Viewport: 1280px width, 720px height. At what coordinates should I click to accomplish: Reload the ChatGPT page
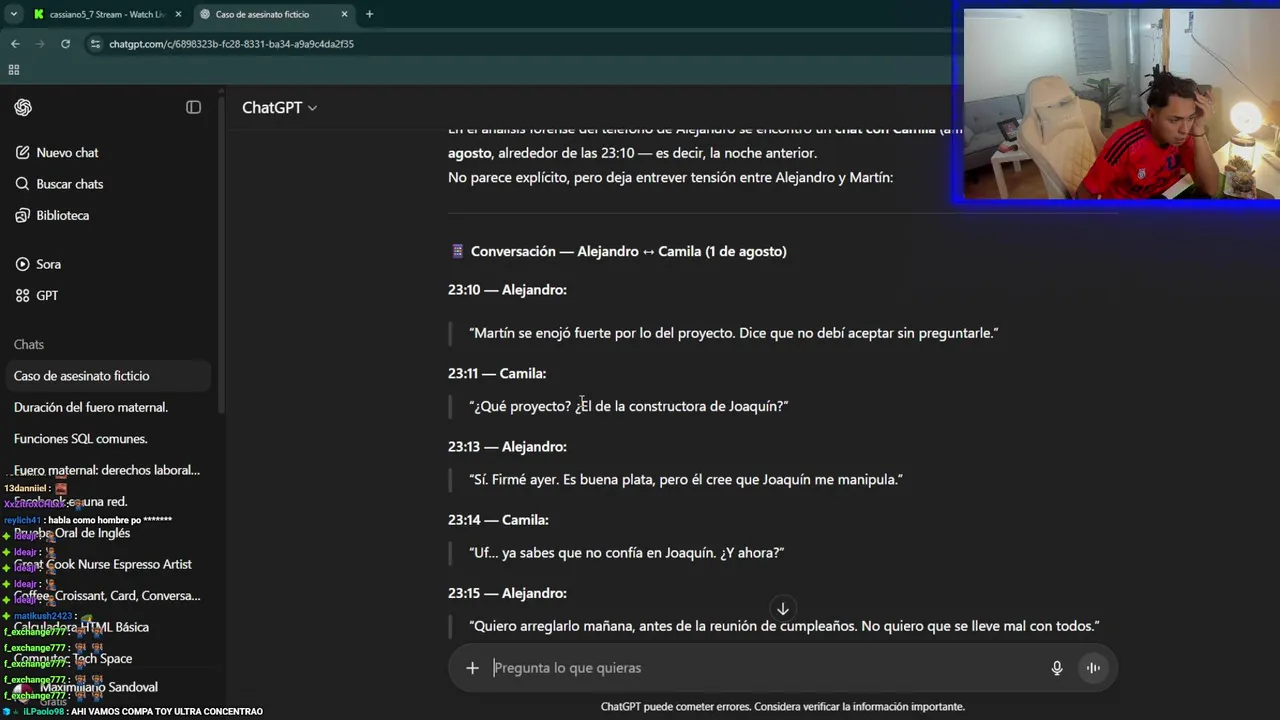point(65,44)
